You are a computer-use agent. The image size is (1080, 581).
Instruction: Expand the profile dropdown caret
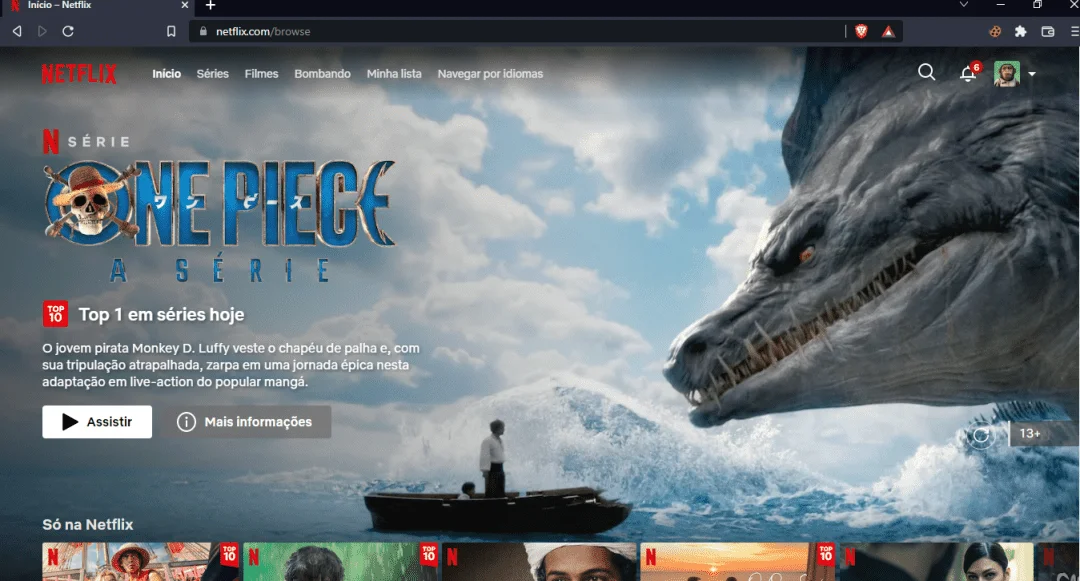[x=1032, y=74]
